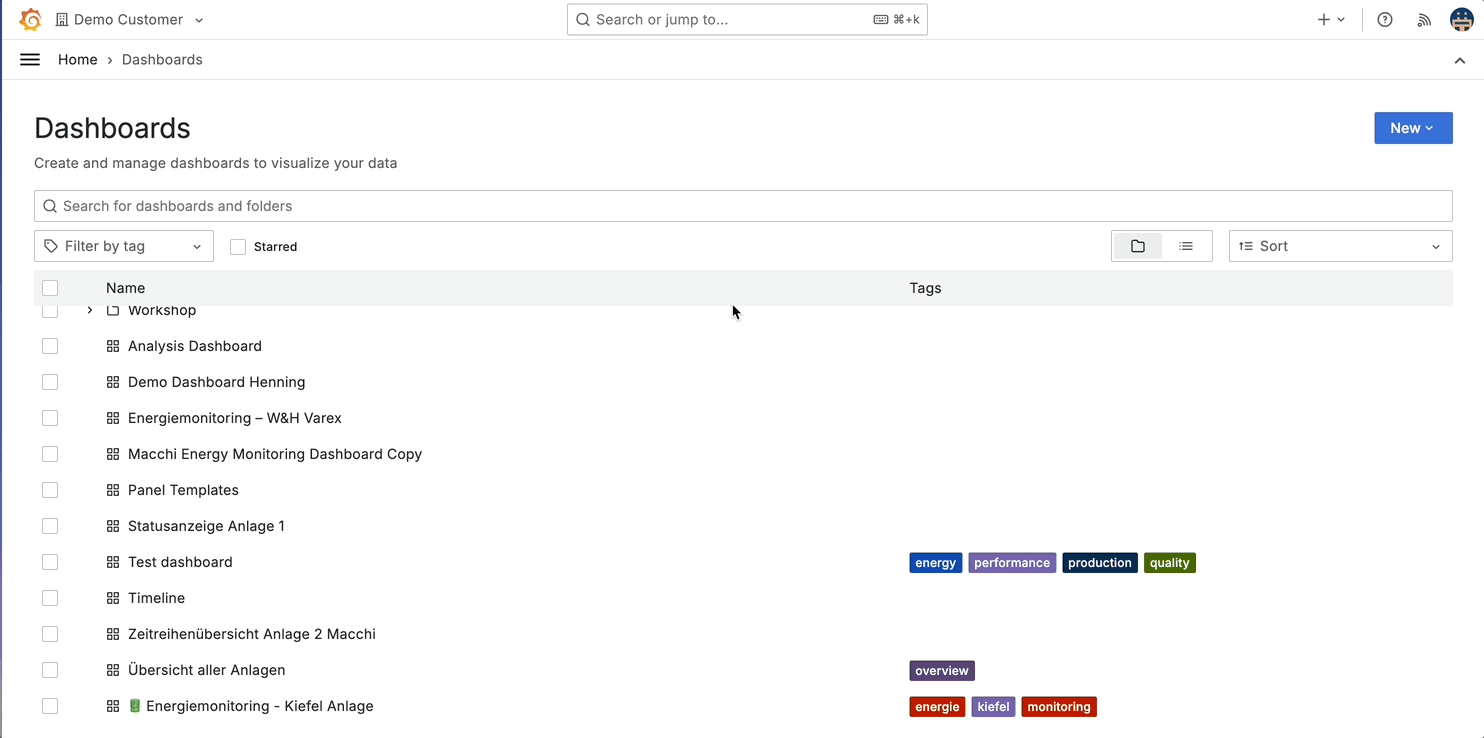Screen dimensions: 1484x738
Task: Open the help question mark icon
Action: 1384,19
